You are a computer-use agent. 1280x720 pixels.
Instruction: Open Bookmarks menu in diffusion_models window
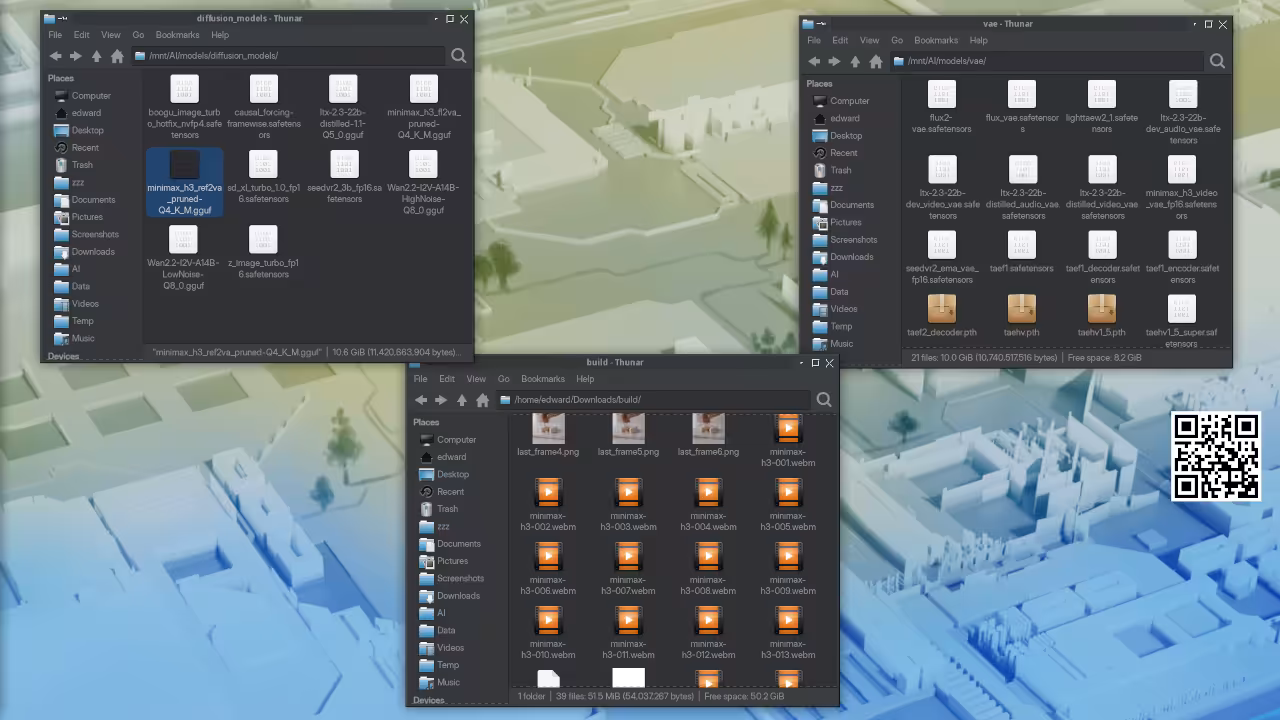[x=177, y=35]
